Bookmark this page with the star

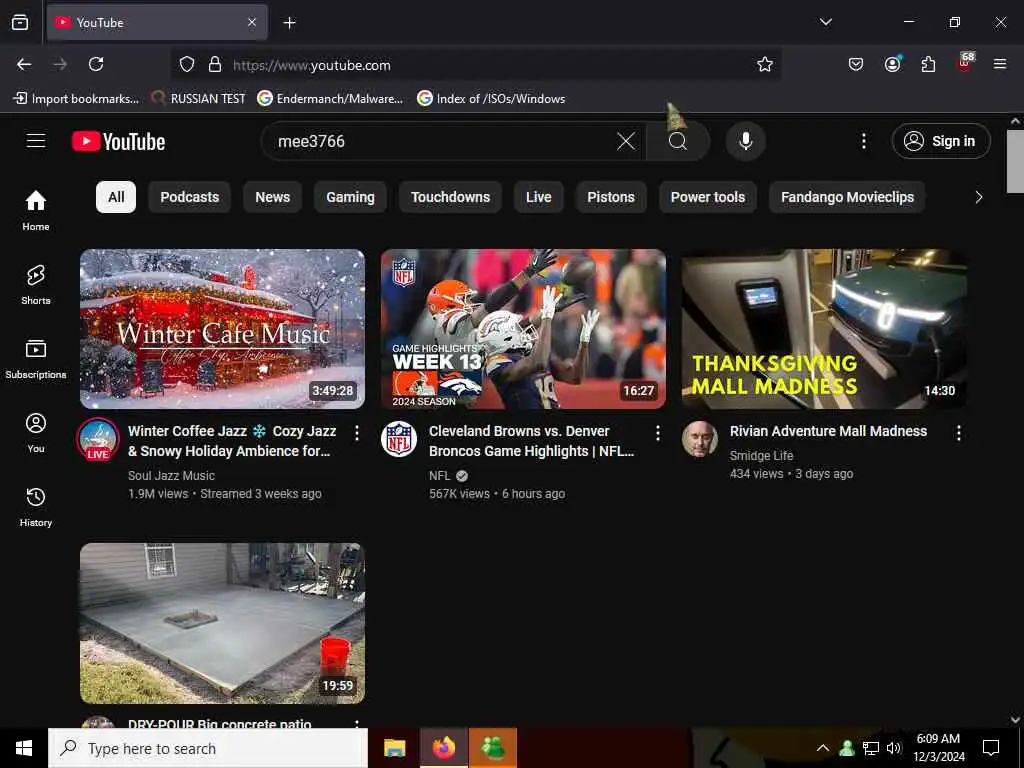[x=765, y=64]
